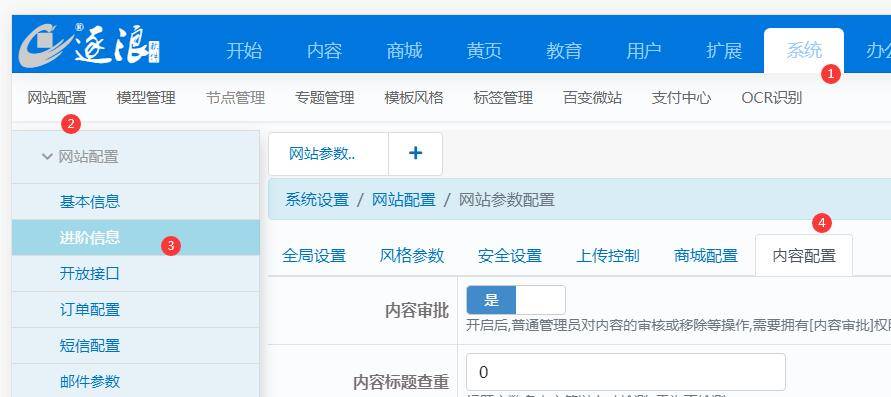Viewport: 891px width, 397px height.
Task: Switch to 上传控制 tab
Action: point(608,256)
